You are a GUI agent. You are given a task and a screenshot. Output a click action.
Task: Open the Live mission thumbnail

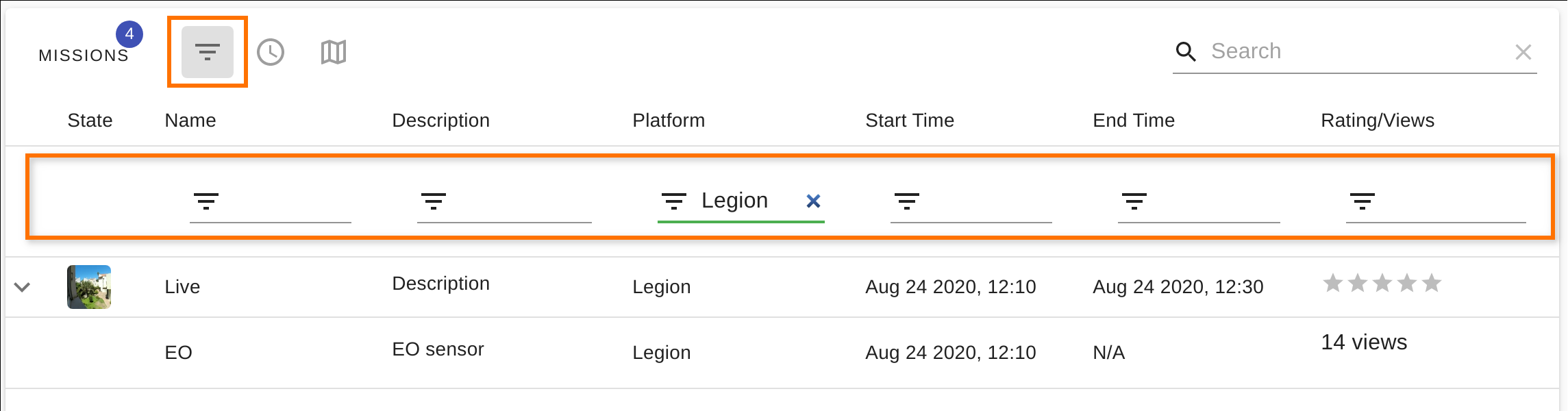pyautogui.click(x=89, y=287)
